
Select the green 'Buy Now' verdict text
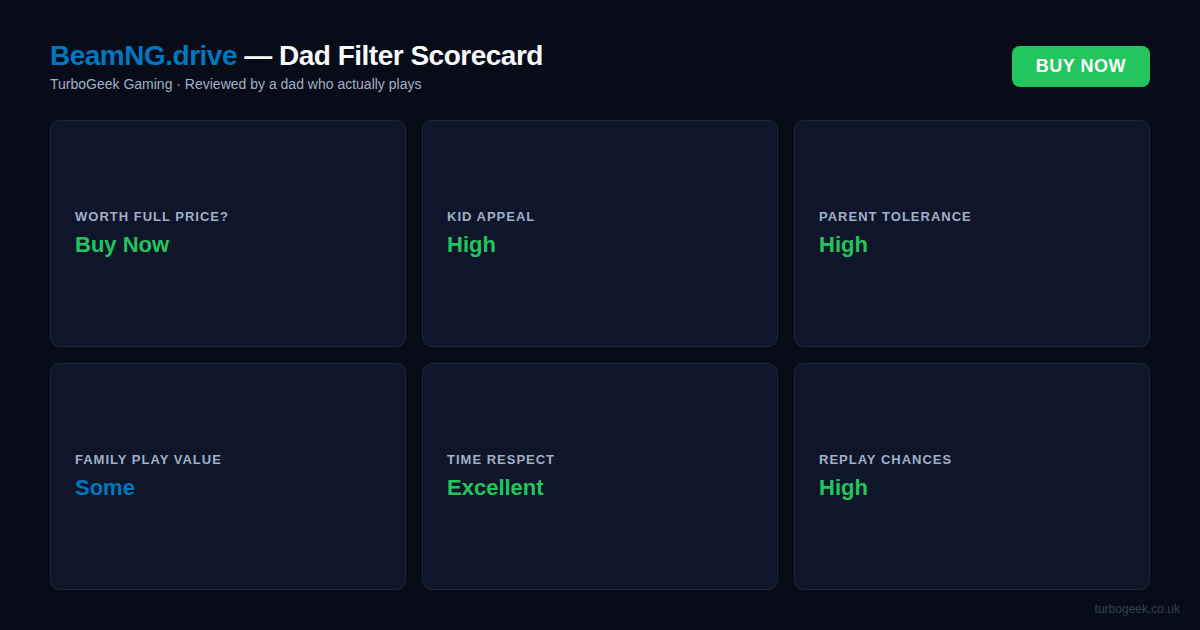[x=122, y=245]
